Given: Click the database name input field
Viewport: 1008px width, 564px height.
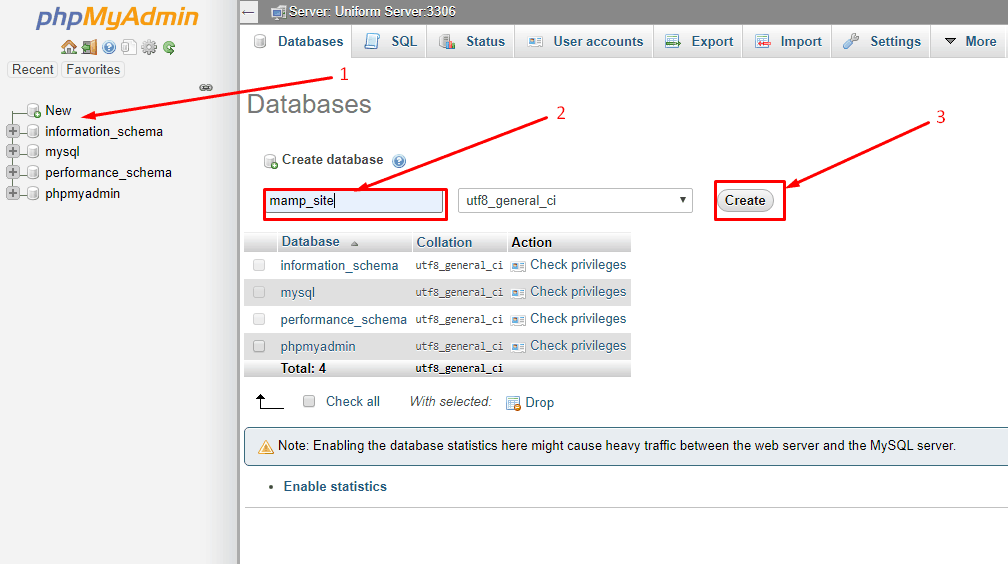Looking at the screenshot, I should 355,201.
